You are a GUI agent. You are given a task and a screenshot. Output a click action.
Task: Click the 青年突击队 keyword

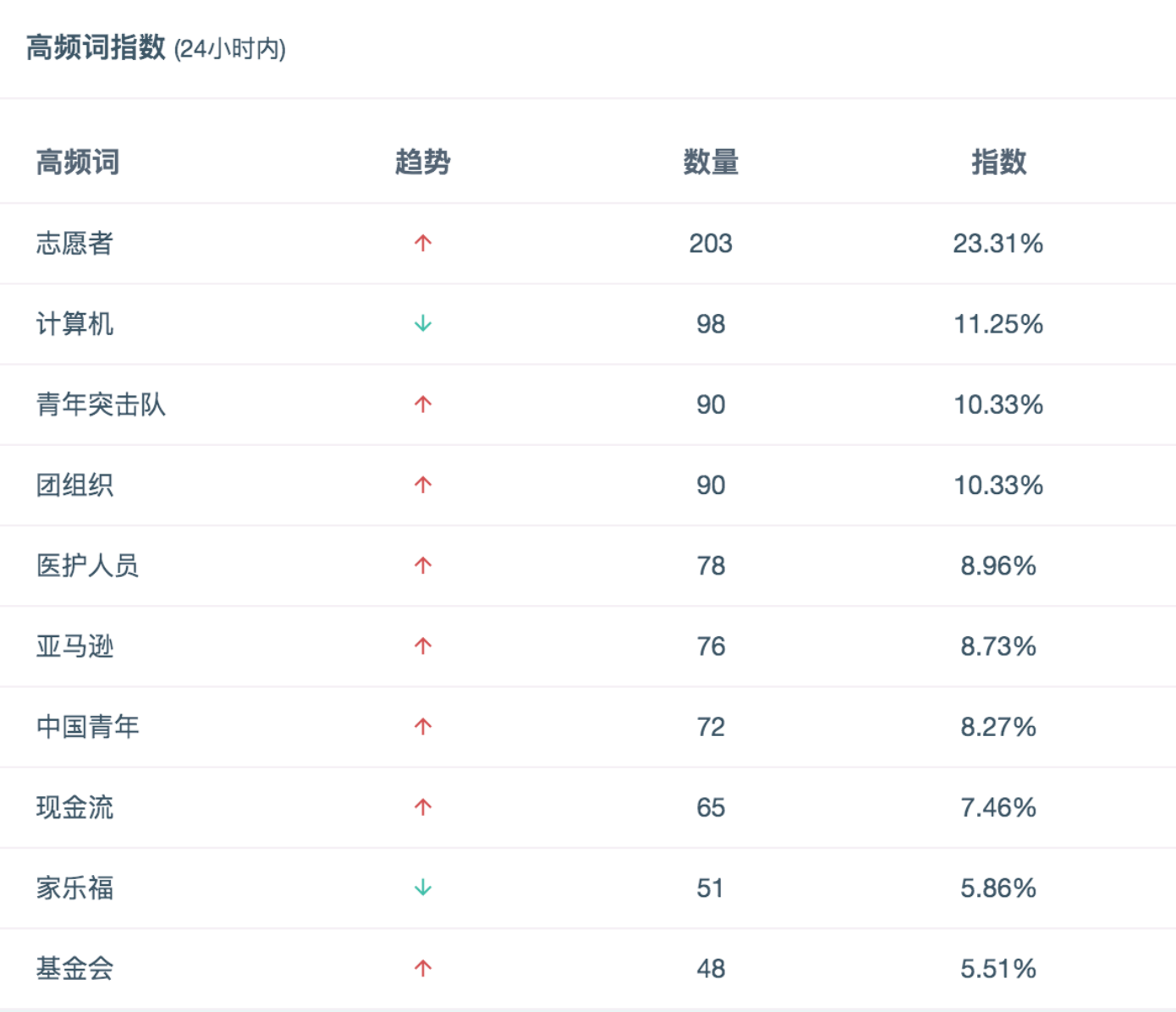point(101,404)
